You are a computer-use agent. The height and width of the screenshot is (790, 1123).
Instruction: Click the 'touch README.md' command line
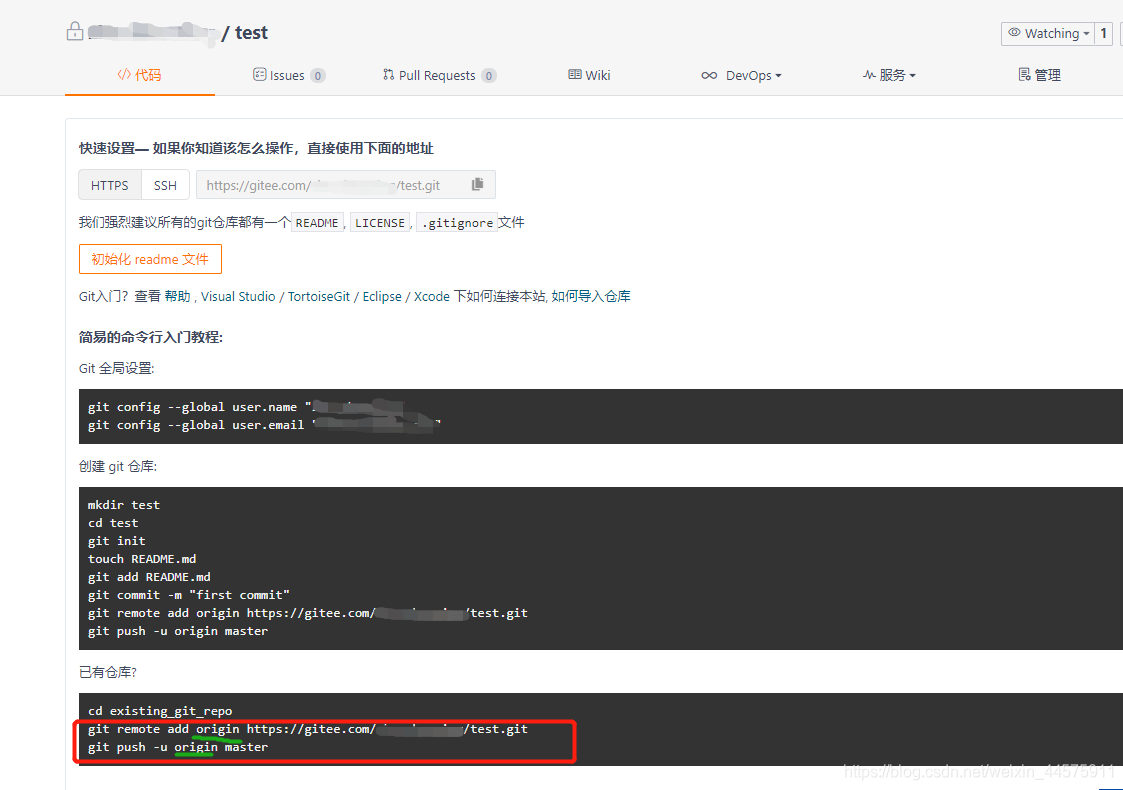tap(142, 559)
